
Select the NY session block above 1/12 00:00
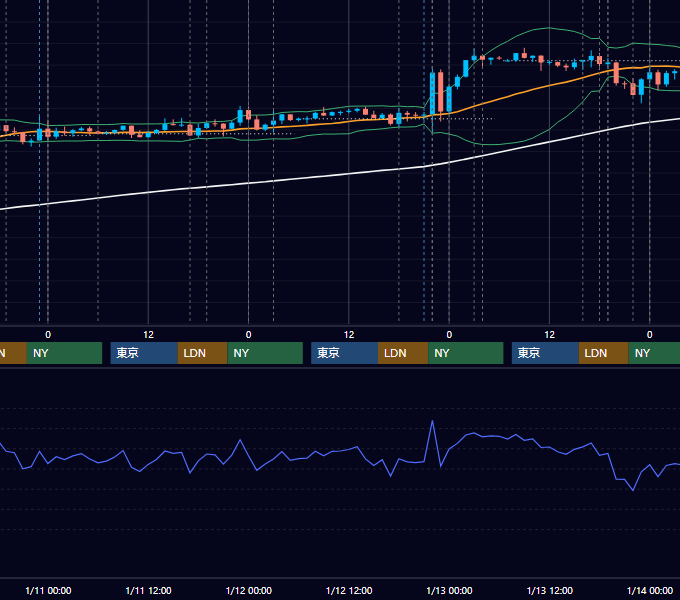click(x=265, y=353)
